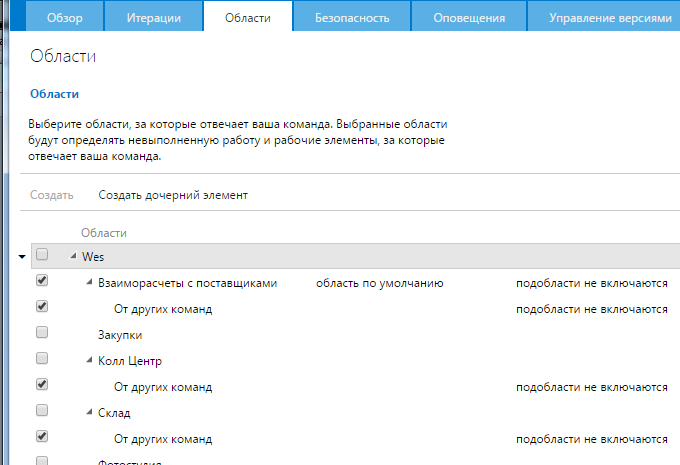
Task: Click the Создать button
Action: (x=51, y=195)
